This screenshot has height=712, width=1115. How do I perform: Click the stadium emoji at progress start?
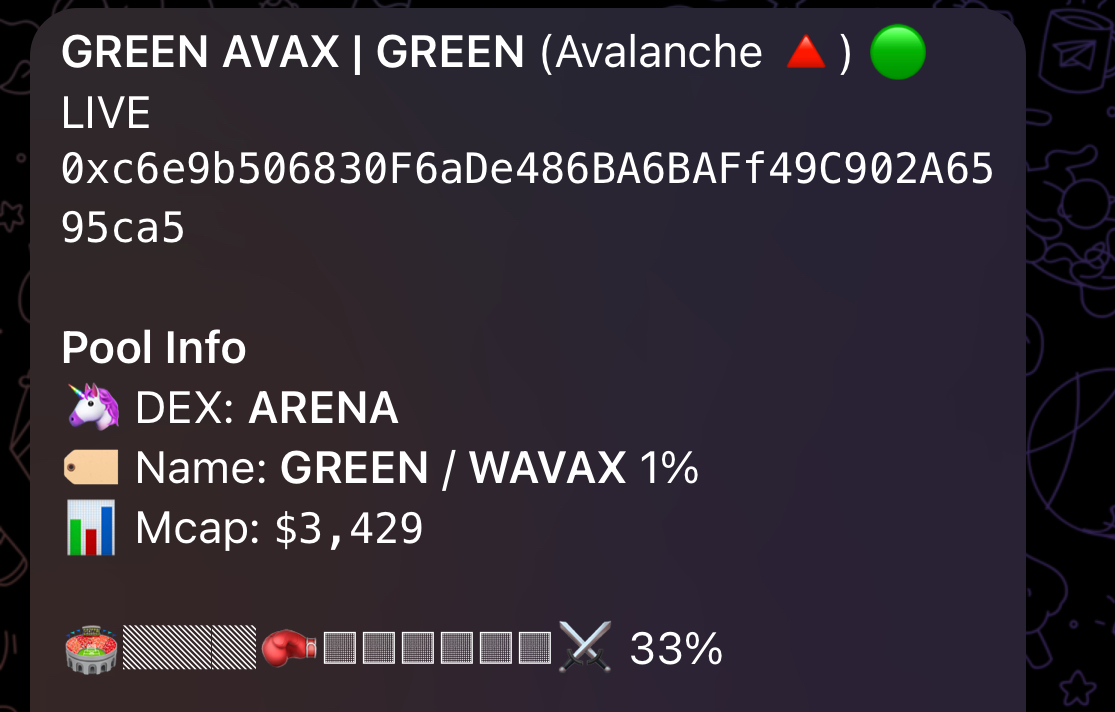(x=91, y=649)
